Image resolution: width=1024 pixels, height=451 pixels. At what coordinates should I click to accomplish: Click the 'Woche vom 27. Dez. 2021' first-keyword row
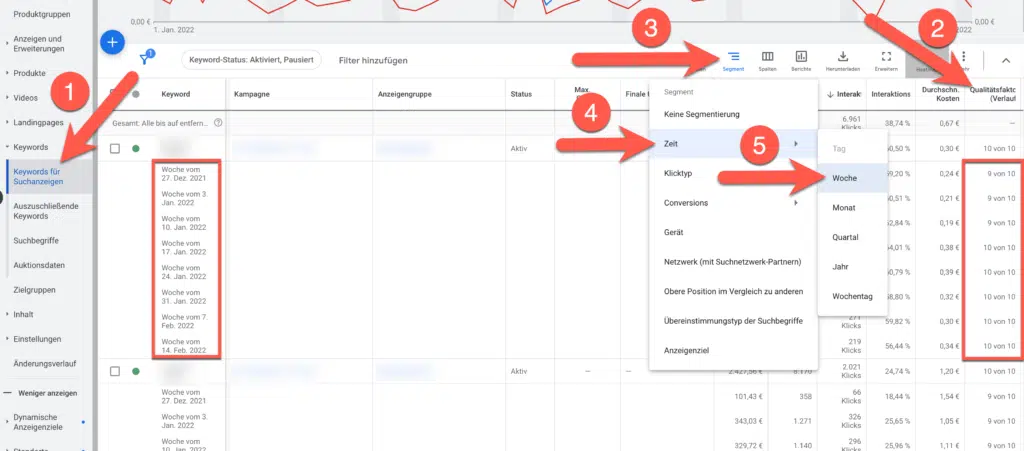pos(184,174)
